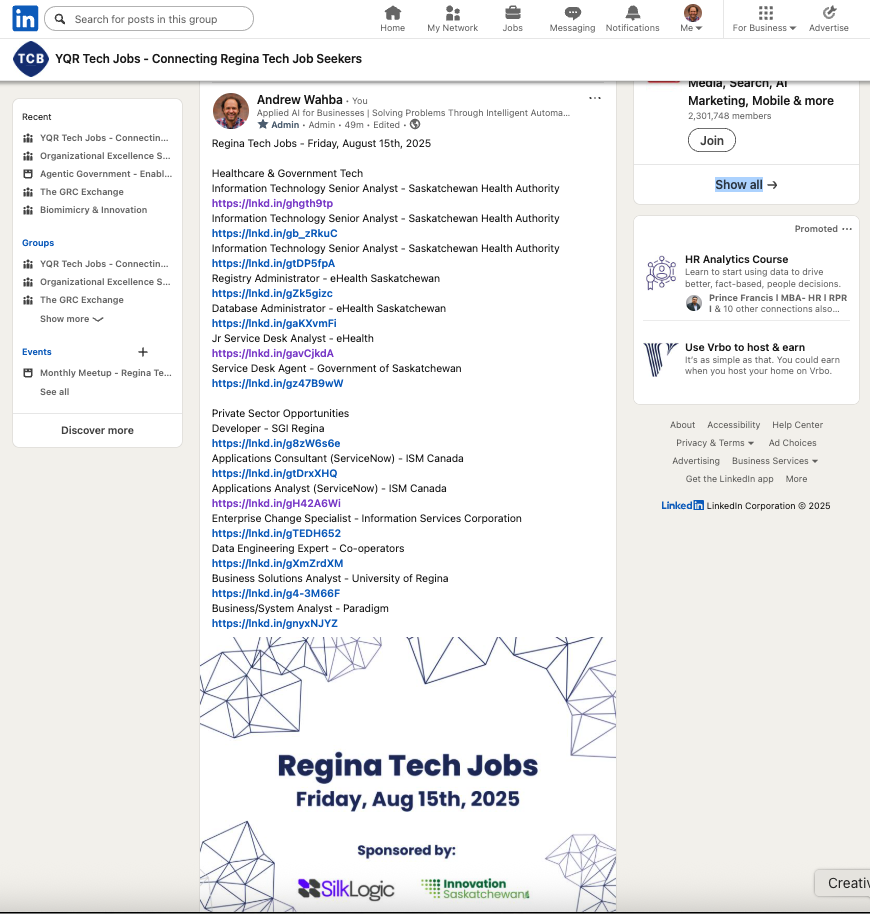Open the Developer - SGI Regina job link
The width and height of the screenshot is (870, 914).
click(276, 443)
